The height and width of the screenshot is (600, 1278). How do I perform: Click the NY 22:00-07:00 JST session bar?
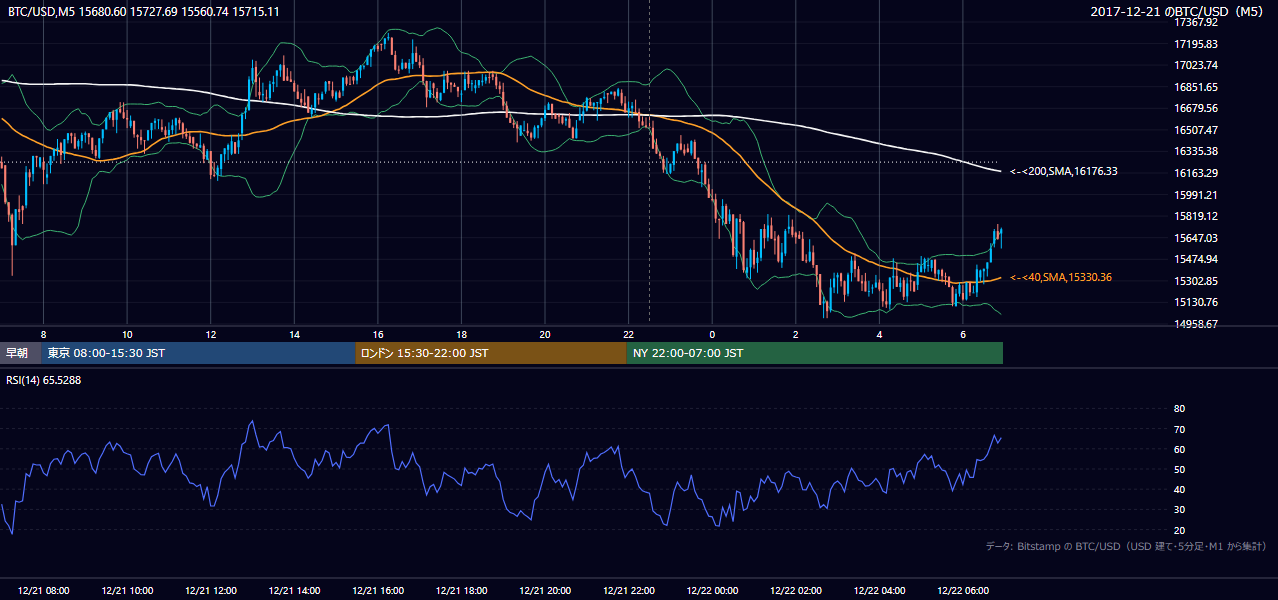(814, 353)
